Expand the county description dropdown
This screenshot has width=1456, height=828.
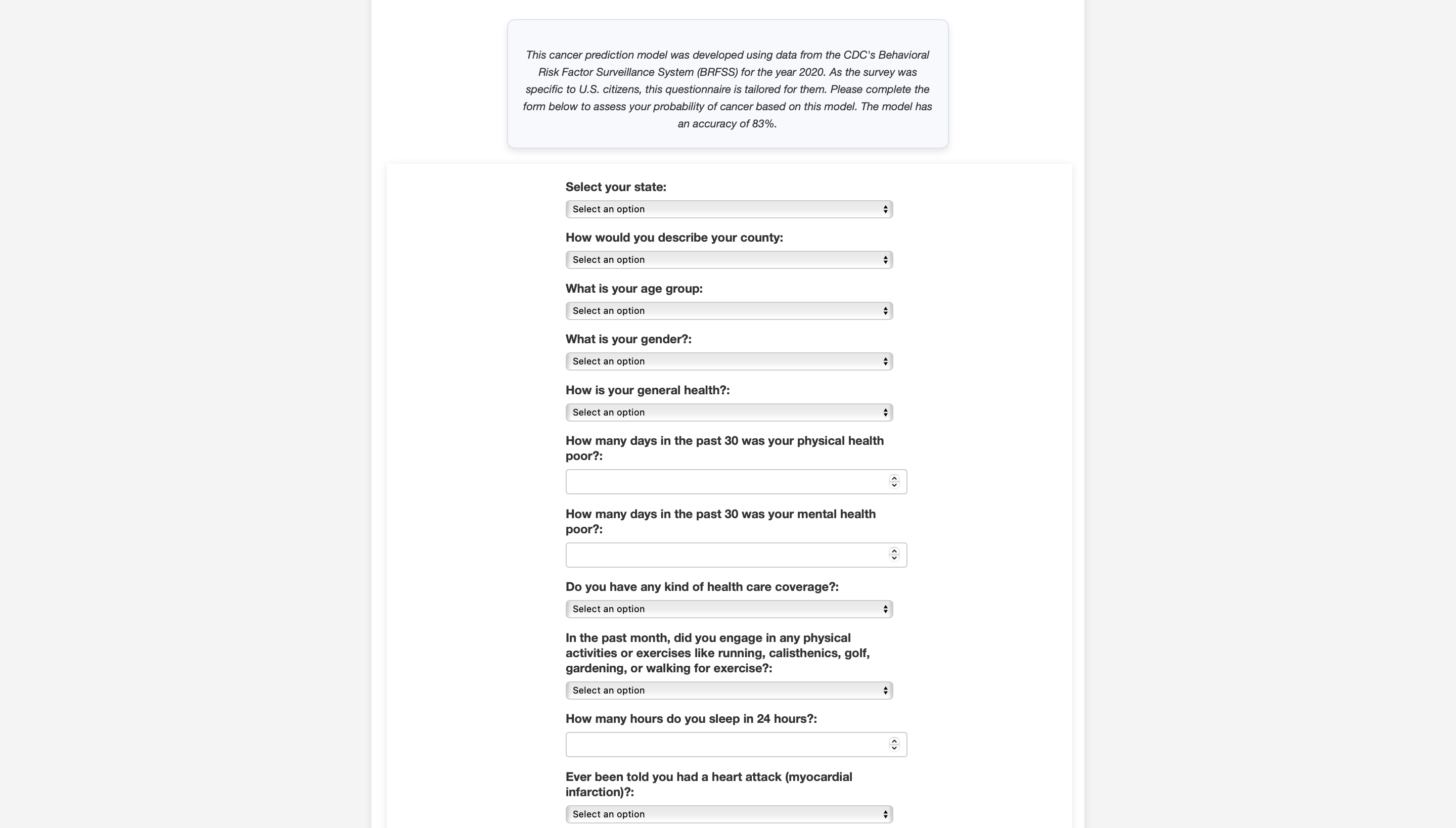(729, 260)
